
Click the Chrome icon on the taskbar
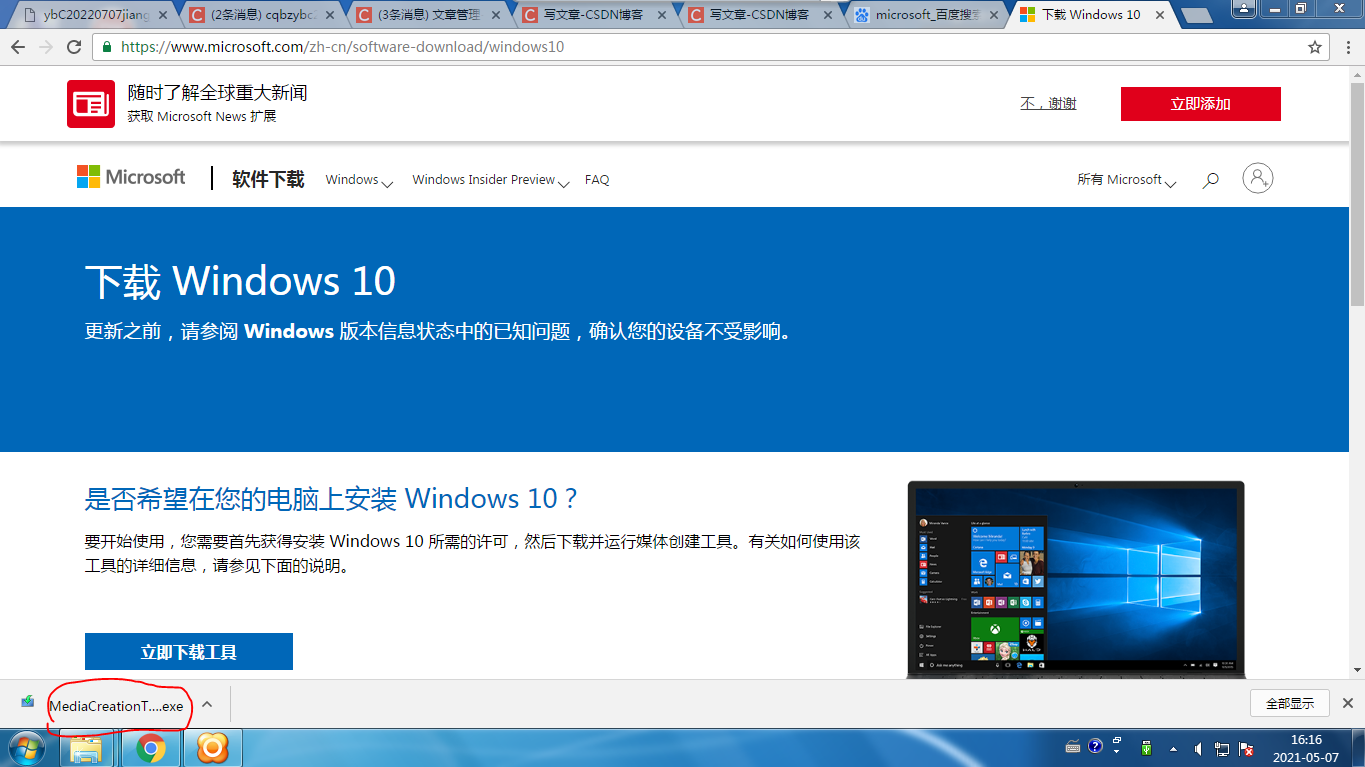tap(151, 748)
